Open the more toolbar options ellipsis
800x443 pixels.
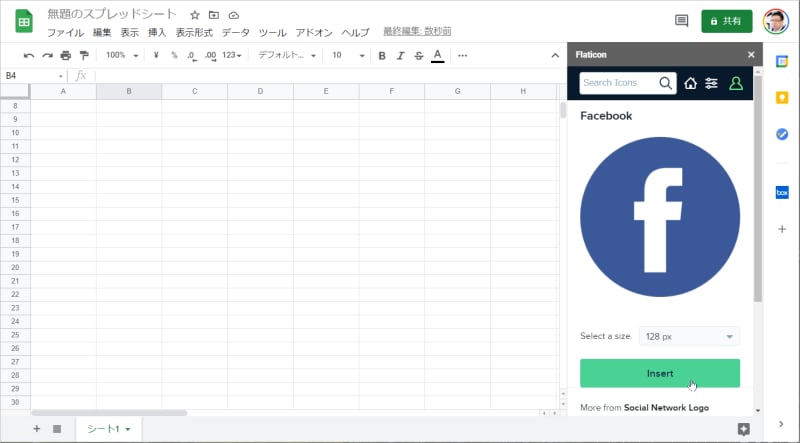[x=463, y=56]
